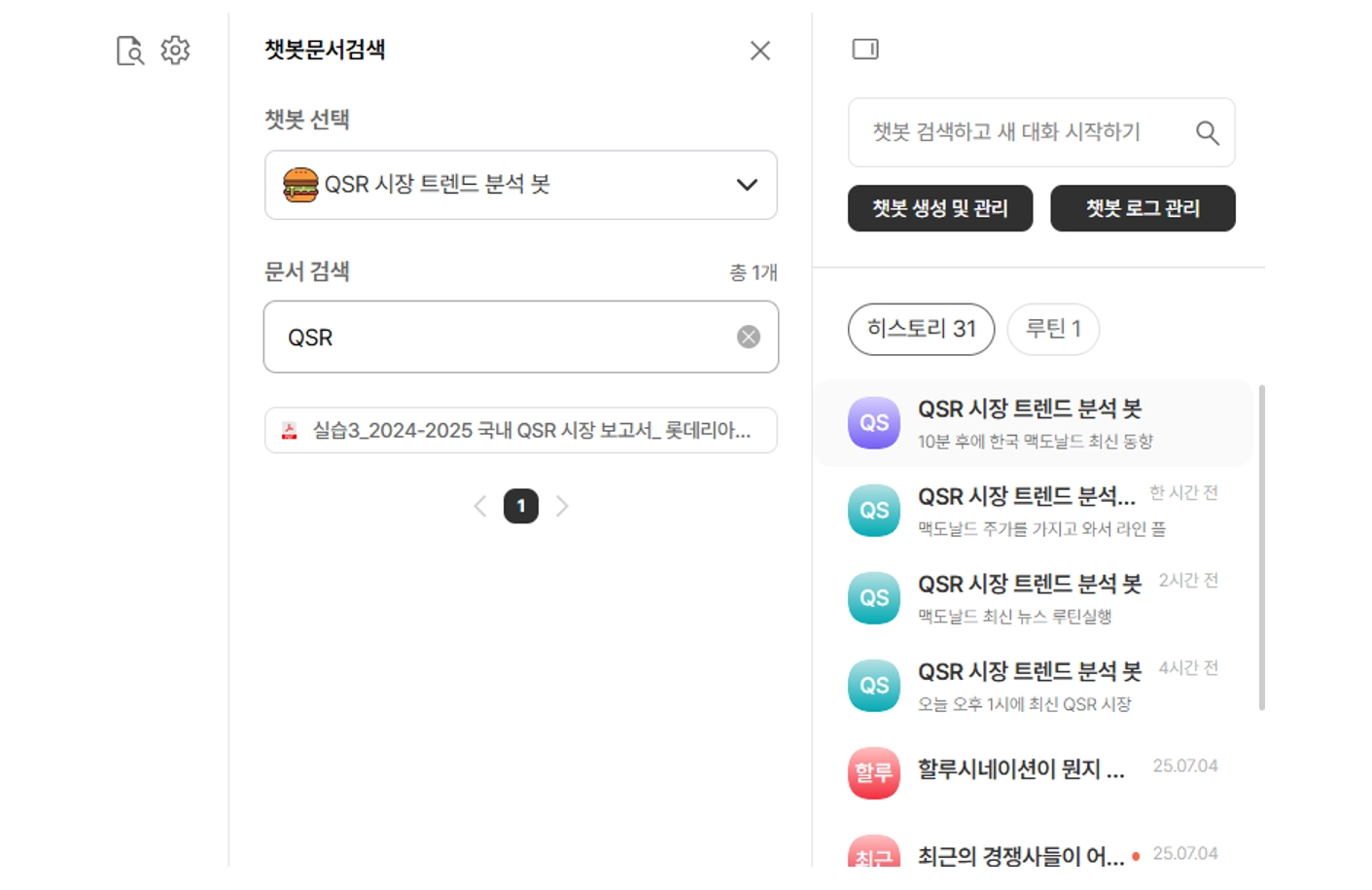Go to the next results page

pyautogui.click(x=562, y=506)
